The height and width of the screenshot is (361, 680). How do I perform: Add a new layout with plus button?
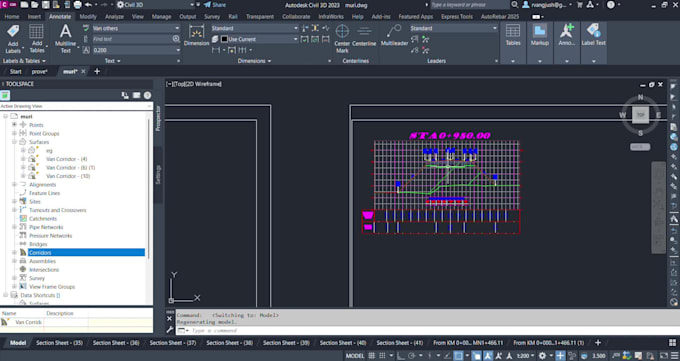(x=598, y=343)
